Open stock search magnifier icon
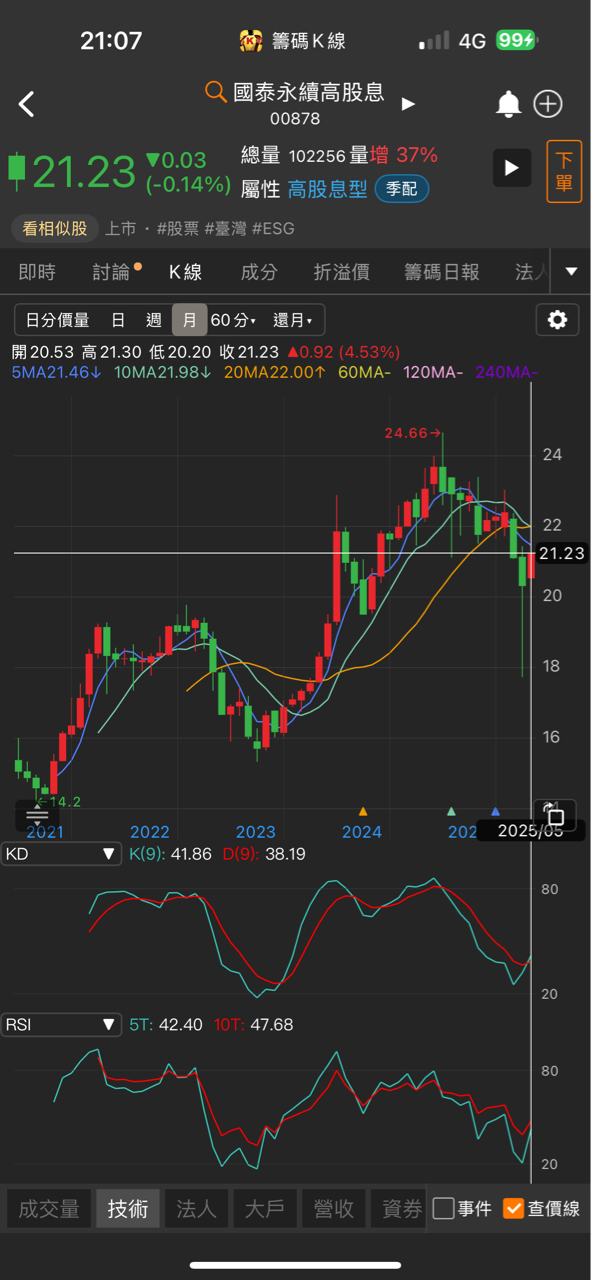The width and height of the screenshot is (591, 1280). [215, 92]
